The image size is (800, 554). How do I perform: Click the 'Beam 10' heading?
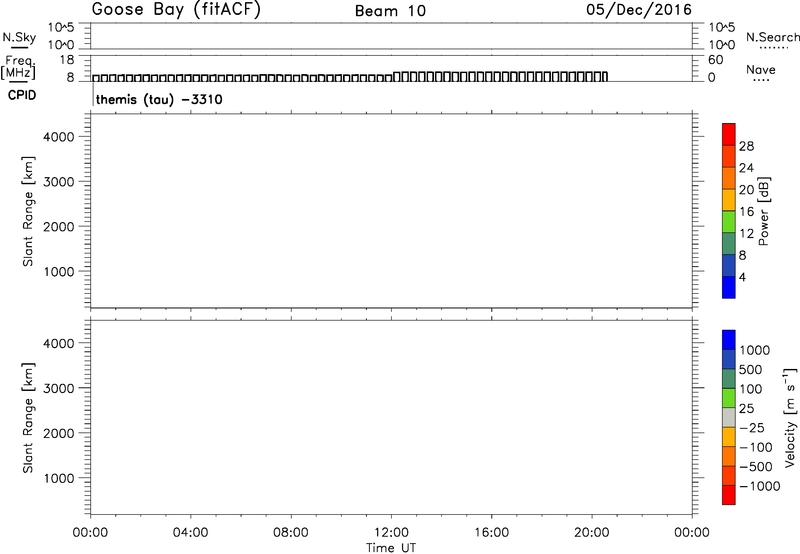390,11
